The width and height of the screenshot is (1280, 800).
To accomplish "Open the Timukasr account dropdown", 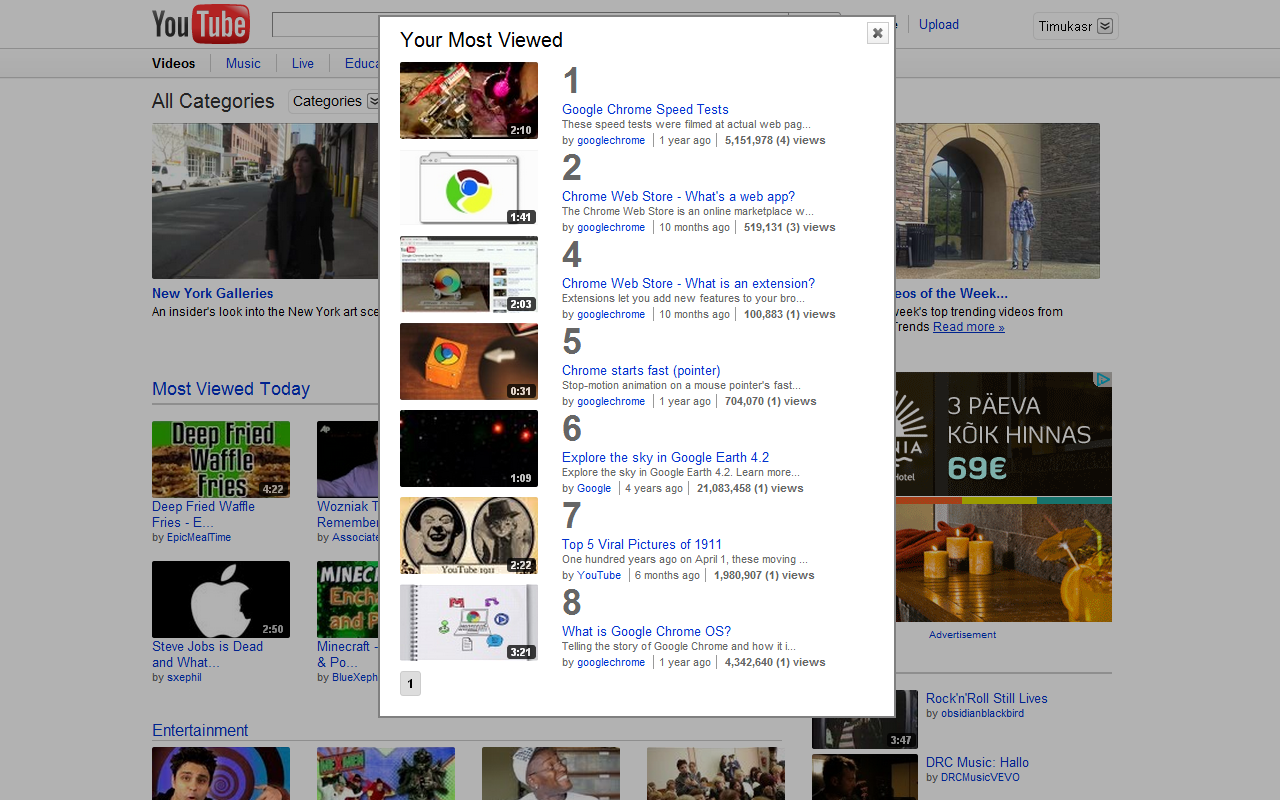I will [x=1075, y=26].
